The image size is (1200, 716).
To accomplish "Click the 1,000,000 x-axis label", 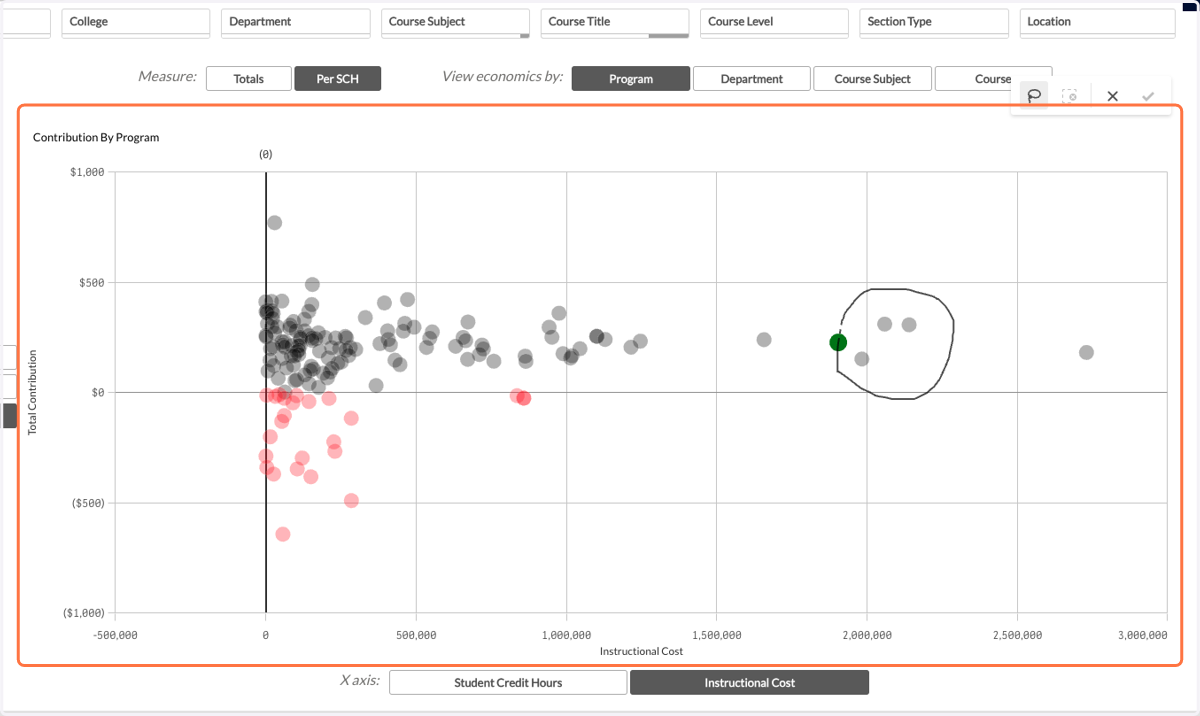I will 566,634.
